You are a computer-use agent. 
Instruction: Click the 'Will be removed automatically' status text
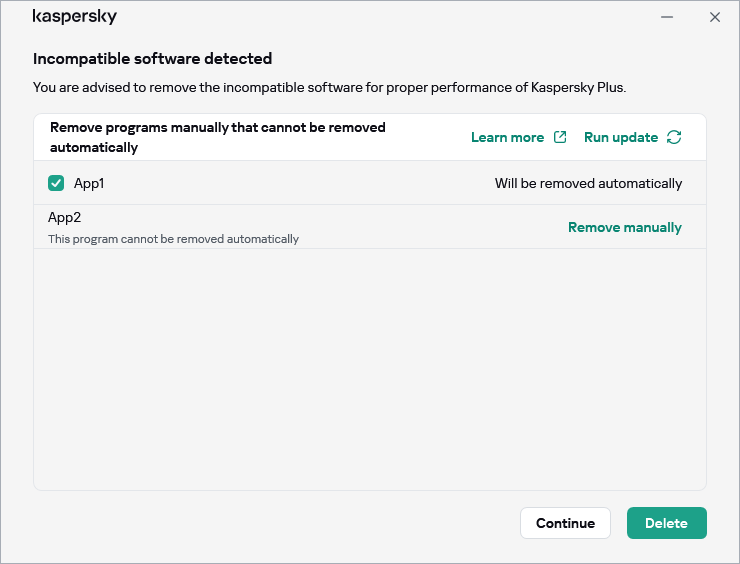point(588,183)
